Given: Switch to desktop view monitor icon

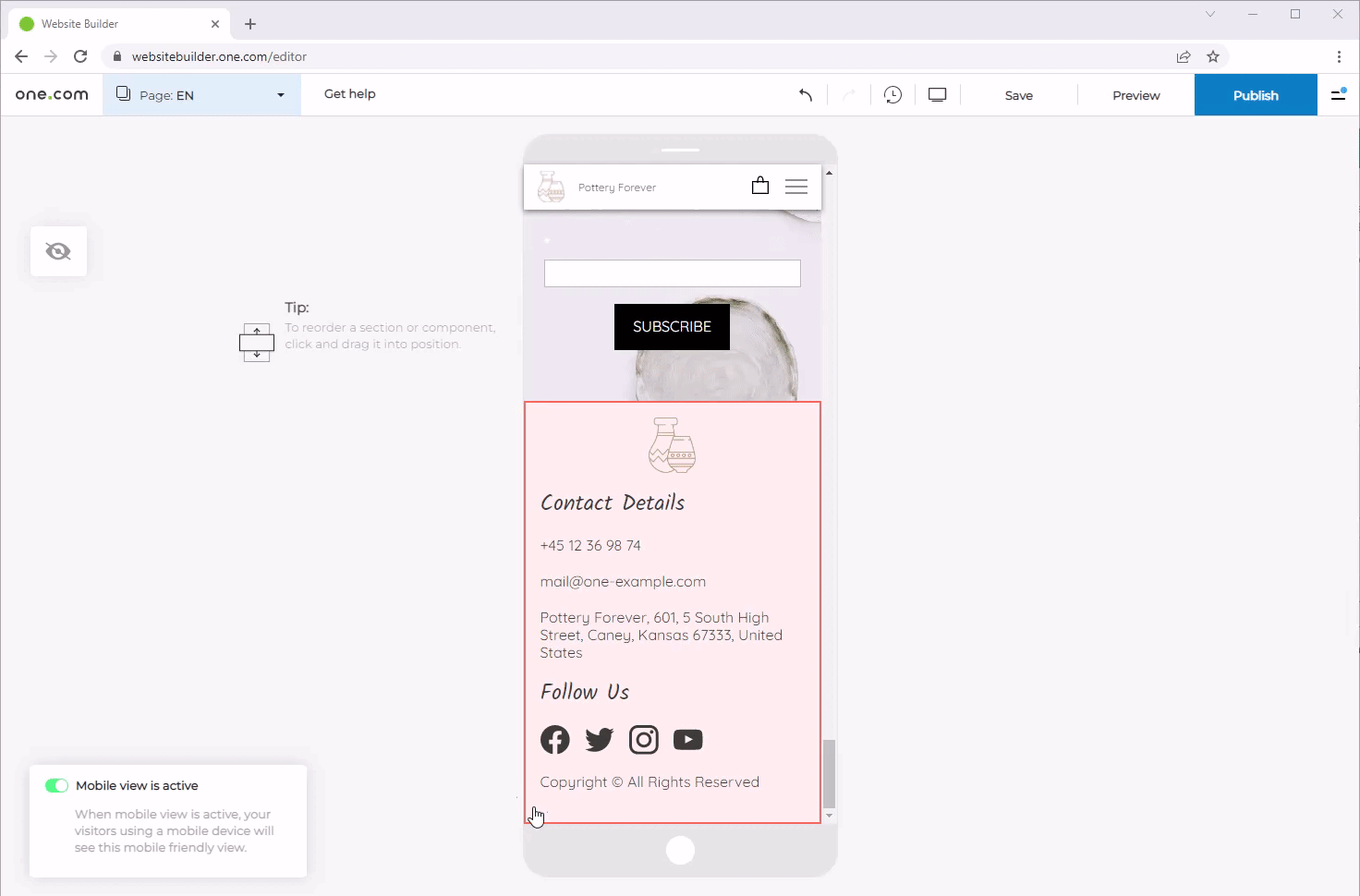Looking at the screenshot, I should tap(937, 95).
